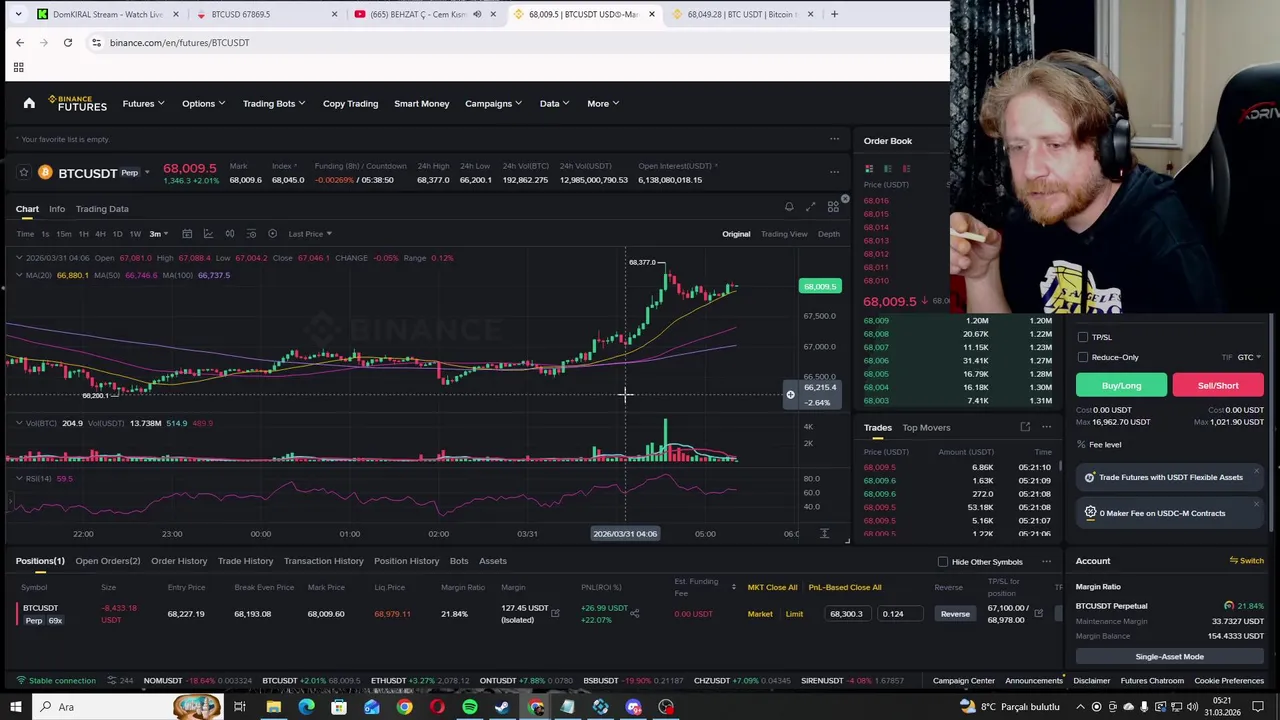Click Buy/Long button
Screen dimensions: 1280x720
click(1121, 386)
